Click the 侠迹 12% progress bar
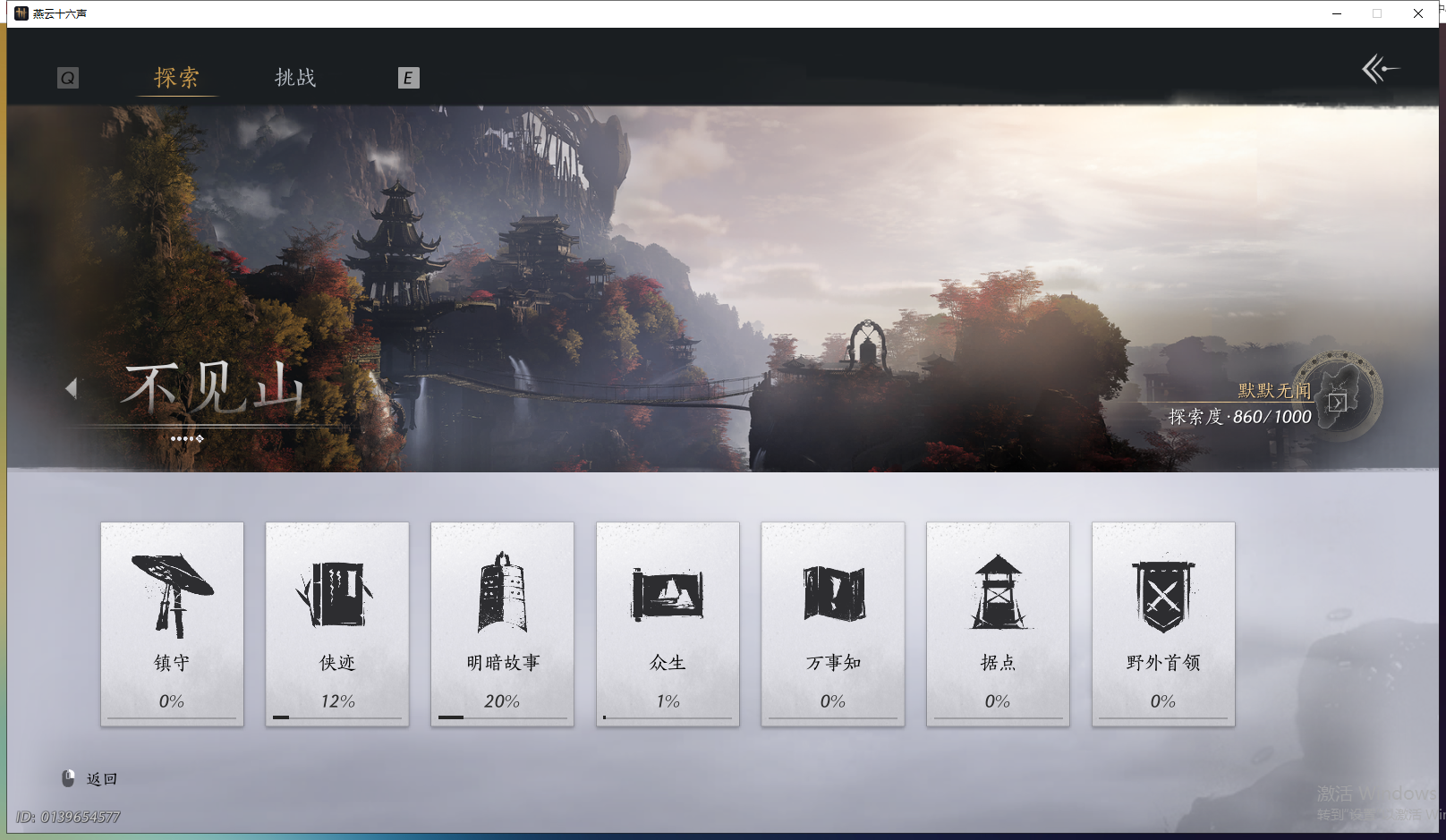Screen dimensions: 1446x840 [336, 718]
